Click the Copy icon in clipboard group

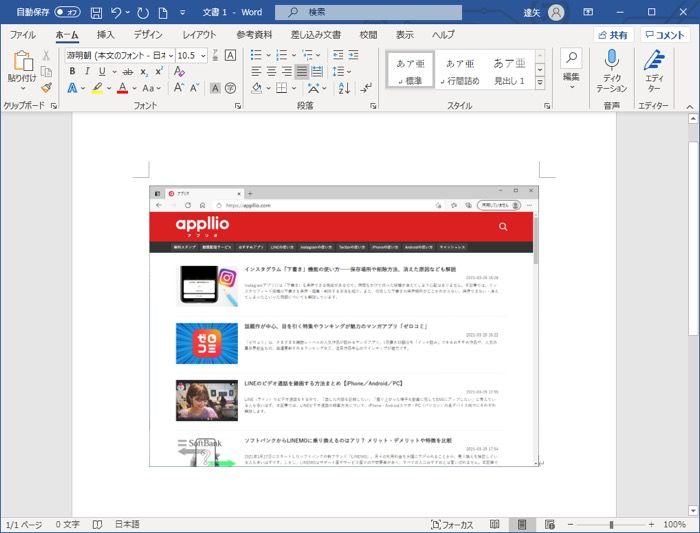[x=46, y=71]
